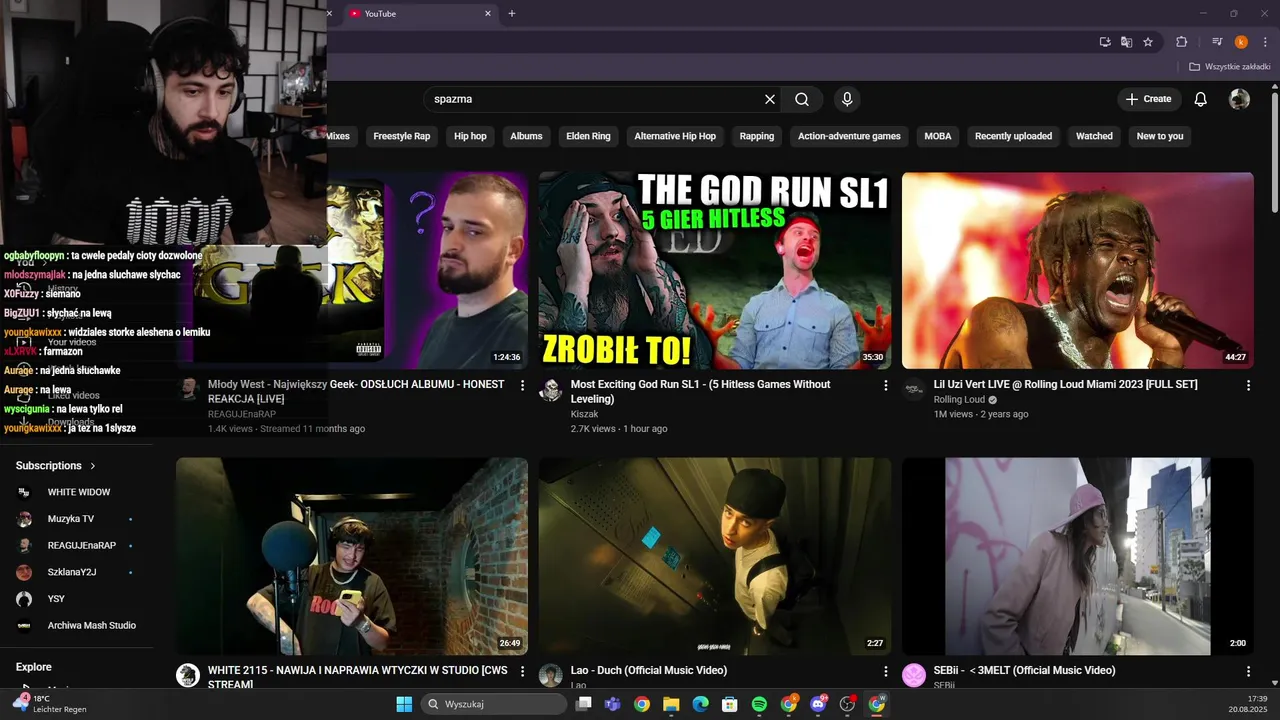Open the Chrome extensions puzzle icon
The height and width of the screenshot is (720, 1280).
click(x=1182, y=42)
